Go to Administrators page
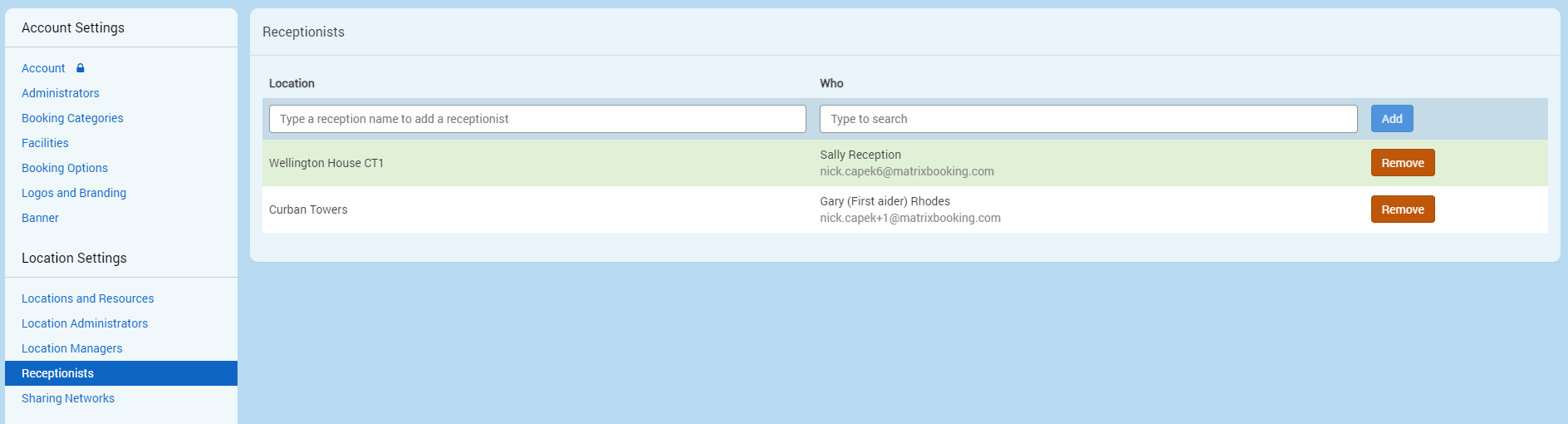The width and height of the screenshot is (1568, 424). point(60,93)
